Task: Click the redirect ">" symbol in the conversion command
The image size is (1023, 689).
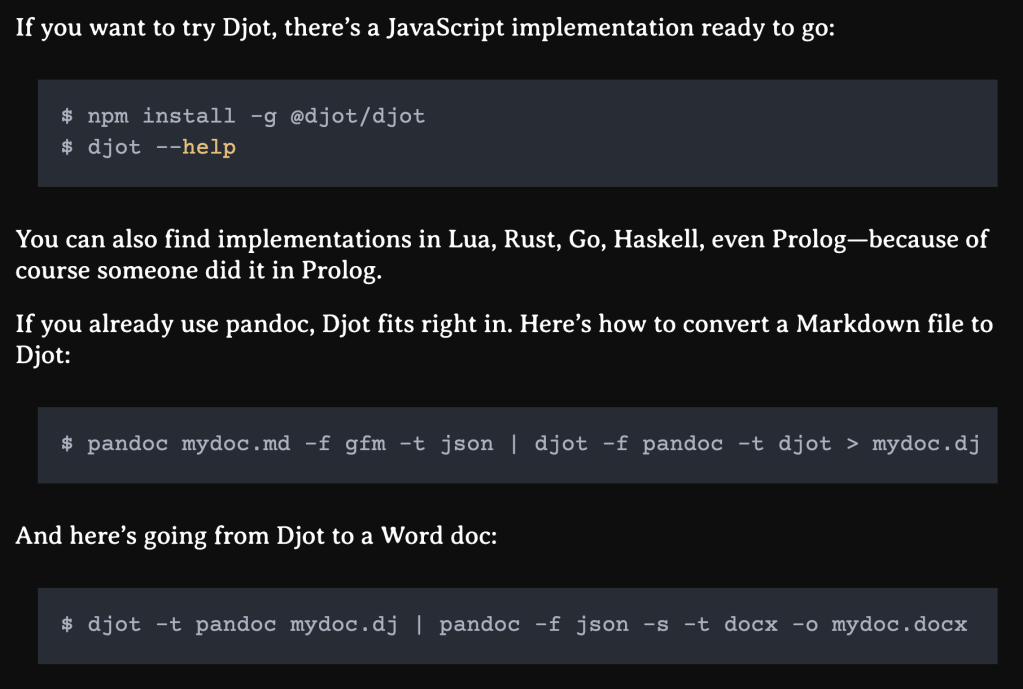Action: (852, 443)
